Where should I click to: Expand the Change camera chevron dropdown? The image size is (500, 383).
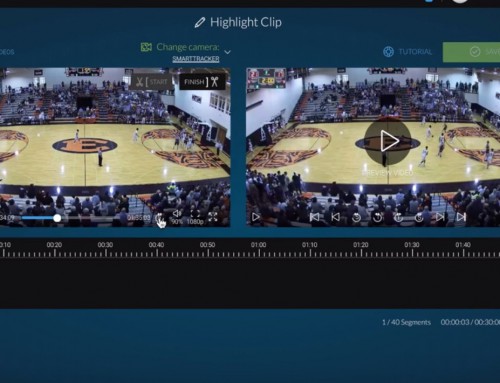click(227, 52)
